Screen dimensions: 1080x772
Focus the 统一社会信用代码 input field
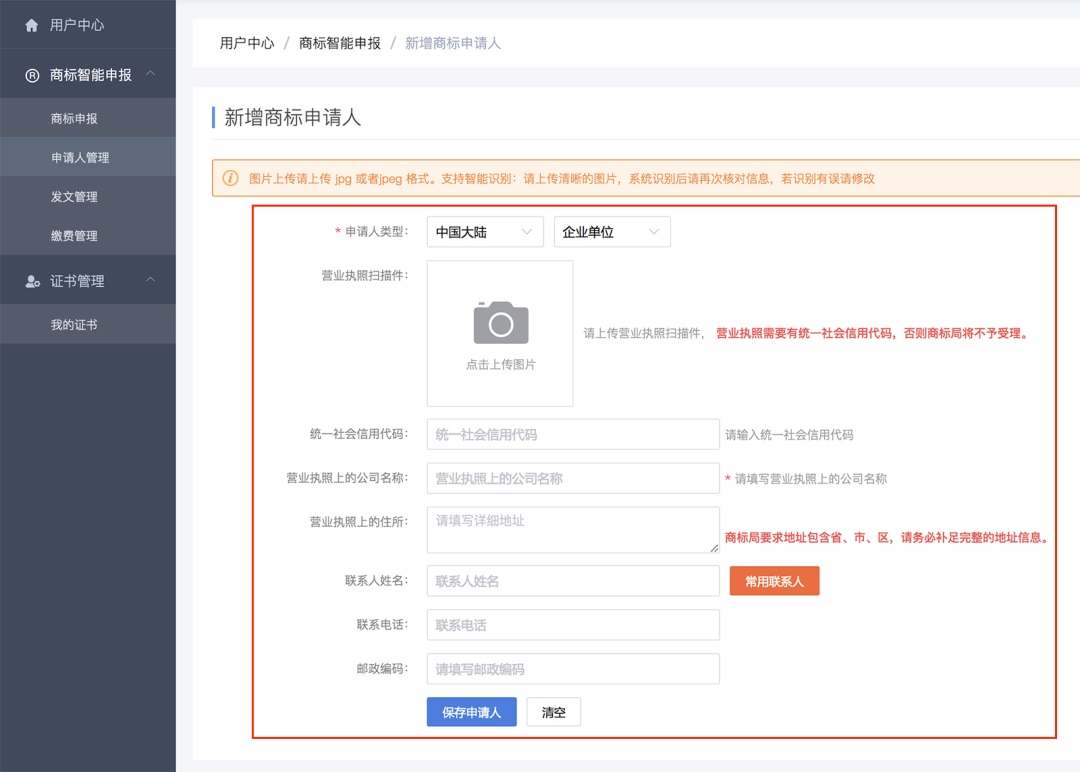tap(573, 435)
